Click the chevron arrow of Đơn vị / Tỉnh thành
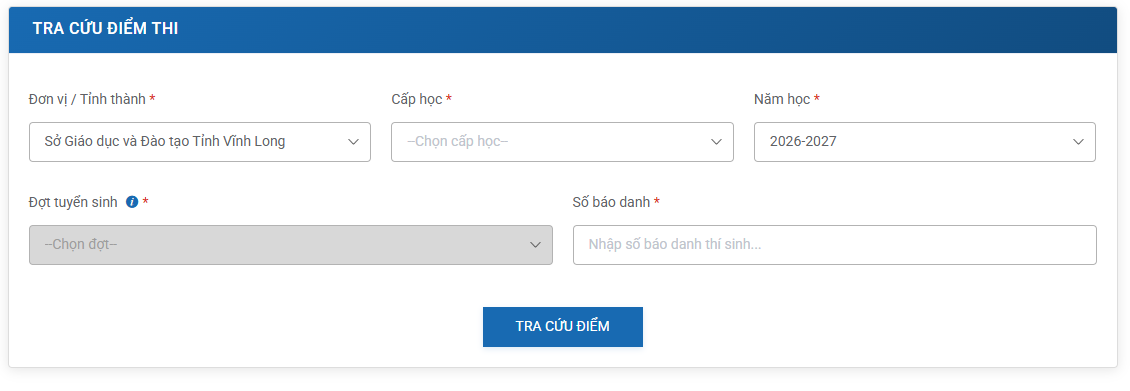The height and width of the screenshot is (391, 1130). click(x=353, y=142)
